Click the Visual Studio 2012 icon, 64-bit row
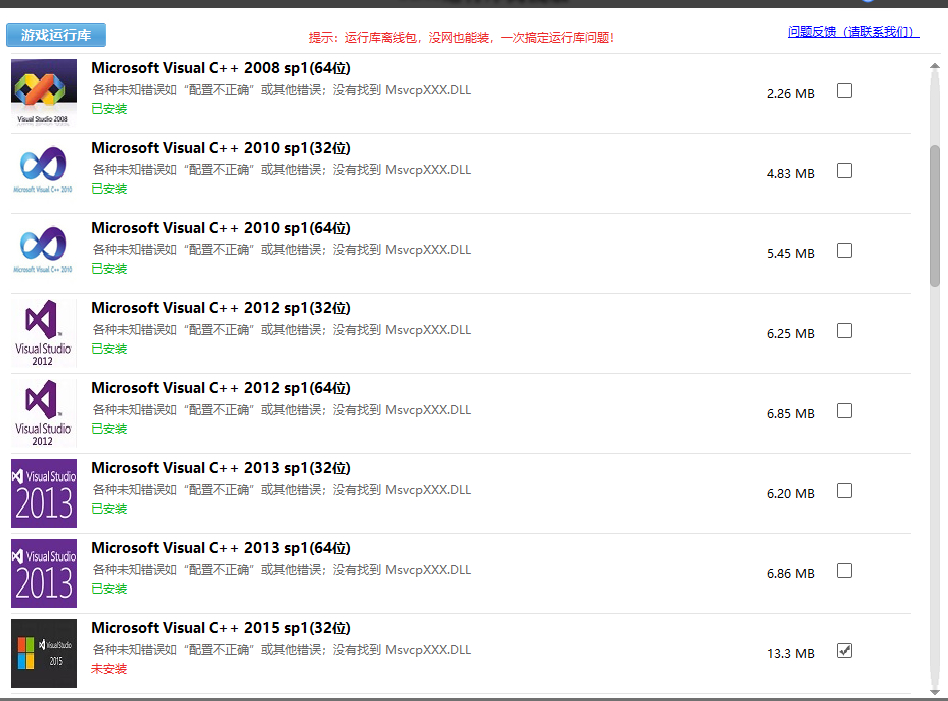 coord(44,412)
